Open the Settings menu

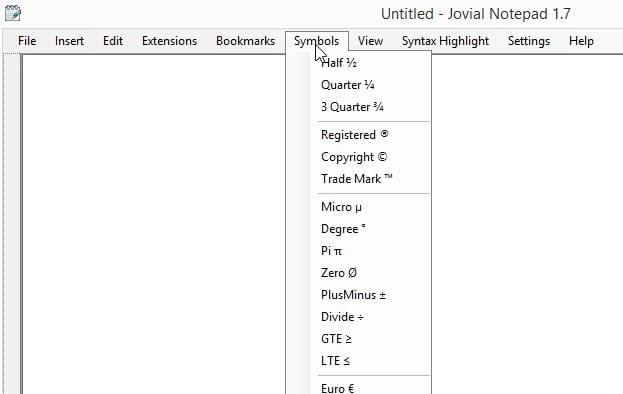coord(529,41)
